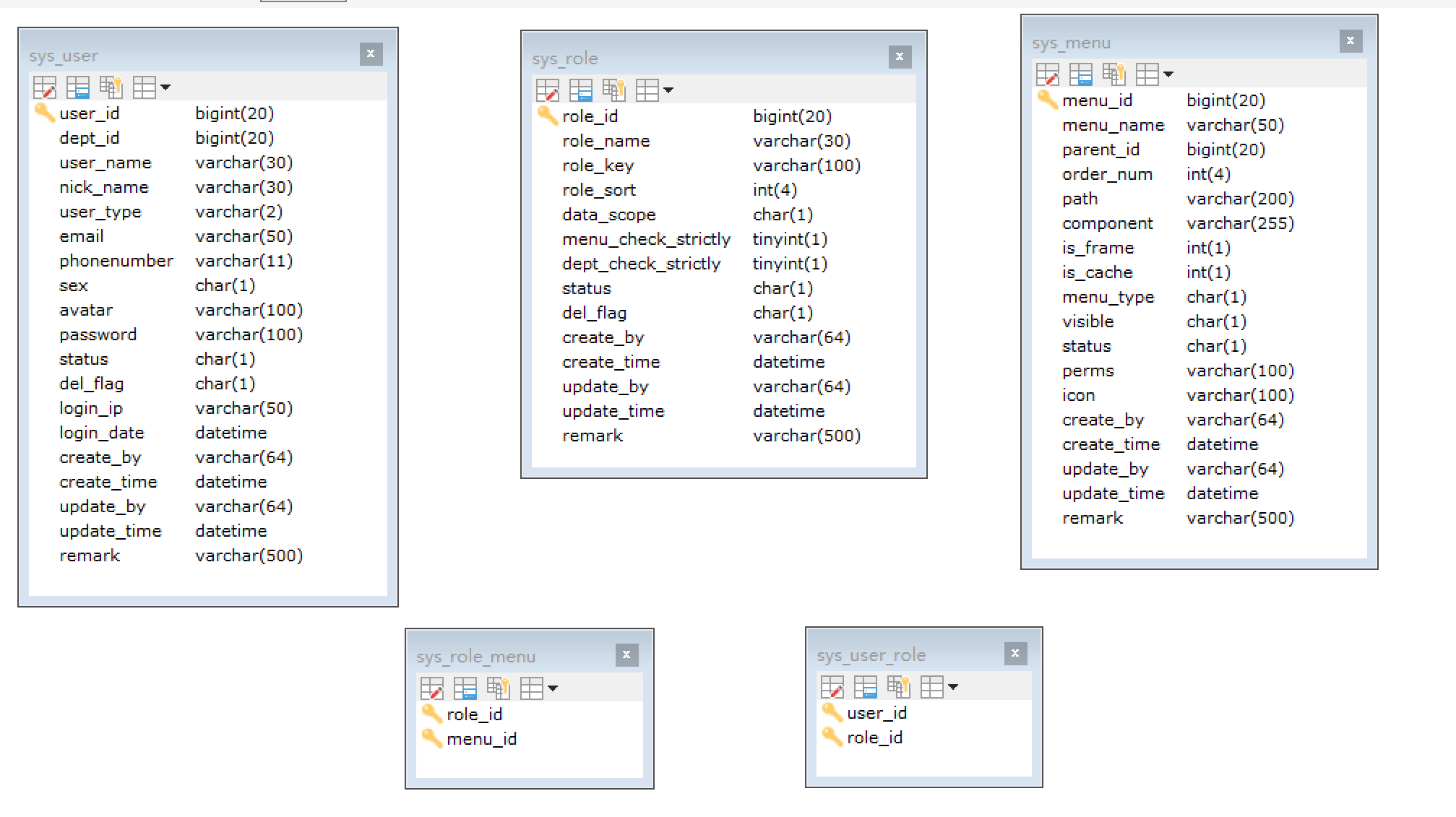Click the view data icon in sys_user_role
Screen dimensions: 1456x817
[x=865, y=687]
